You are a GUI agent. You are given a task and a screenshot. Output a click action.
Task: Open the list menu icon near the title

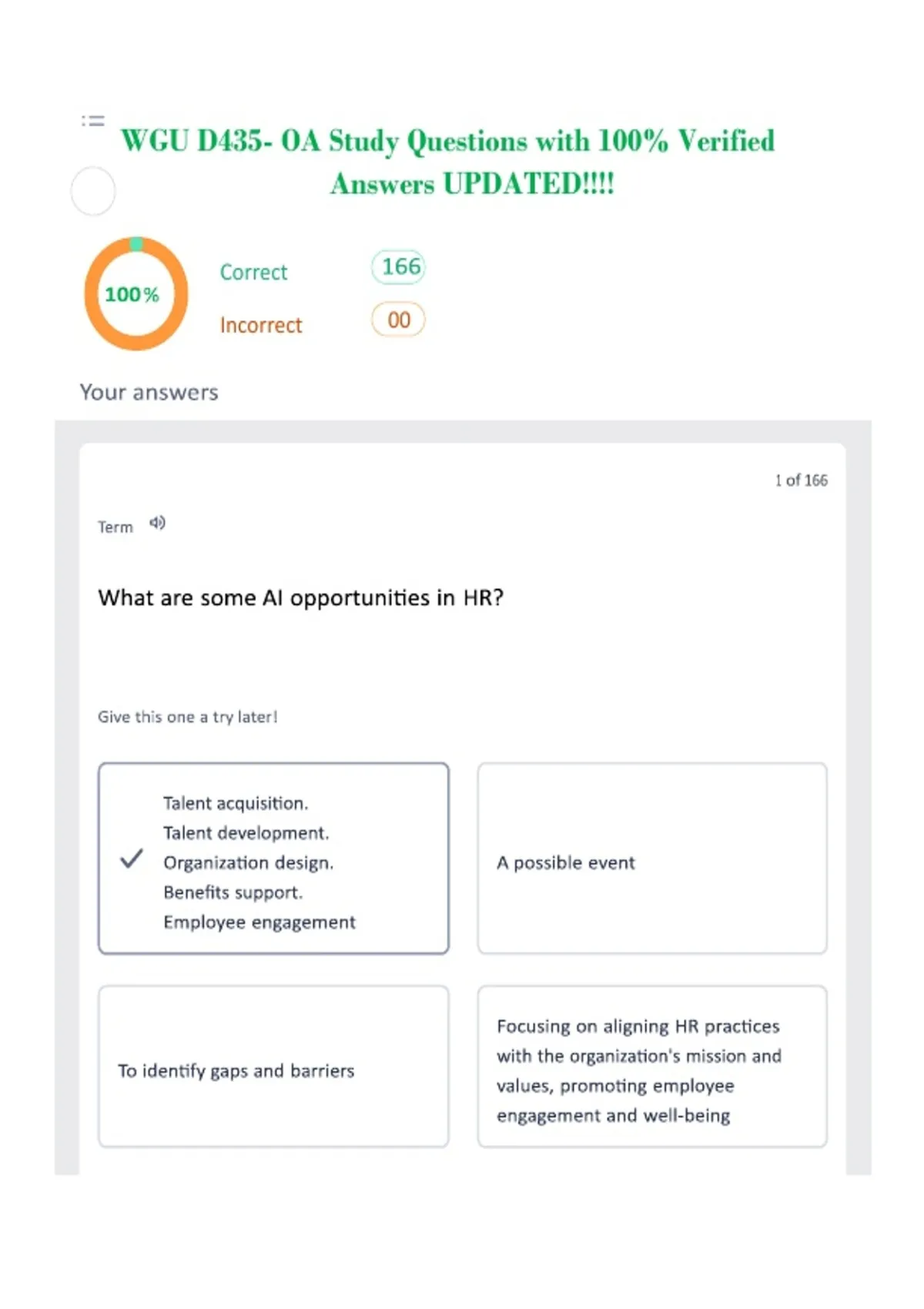[x=93, y=121]
